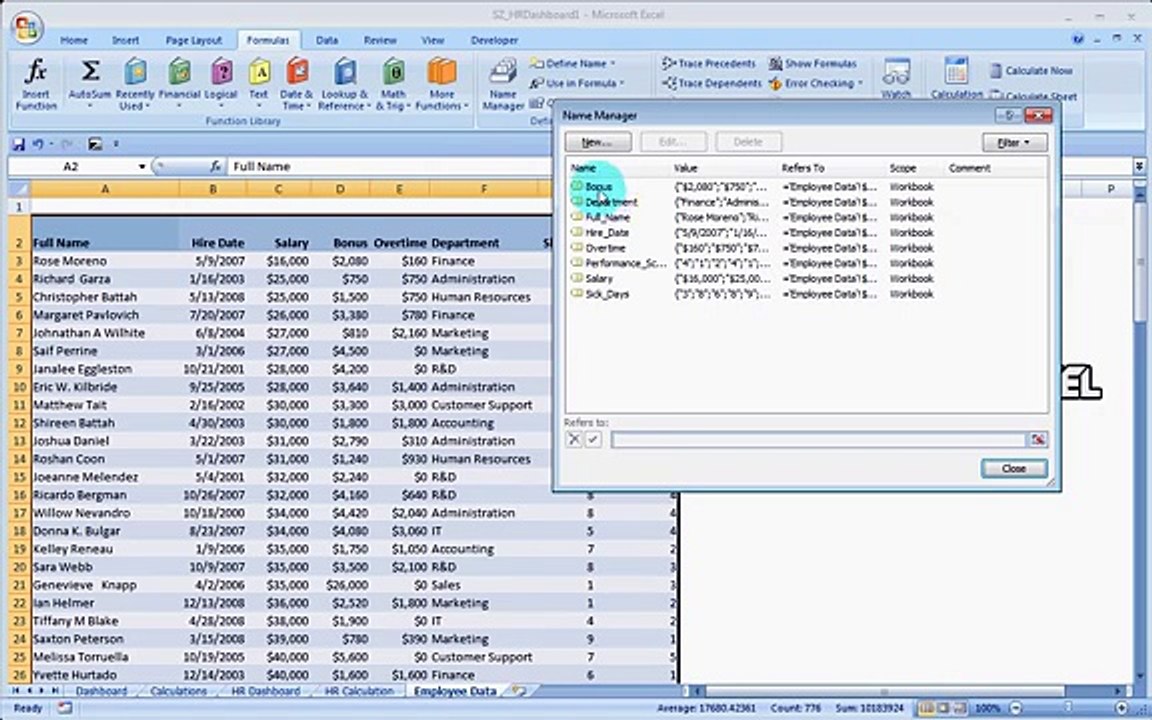This screenshot has height=720, width=1152.
Task: Click the Select All corner of grid
Action: tap(19, 189)
